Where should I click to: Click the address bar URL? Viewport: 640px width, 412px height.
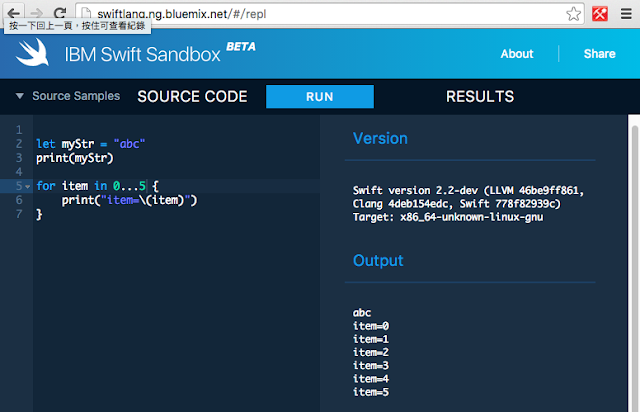tap(182, 14)
